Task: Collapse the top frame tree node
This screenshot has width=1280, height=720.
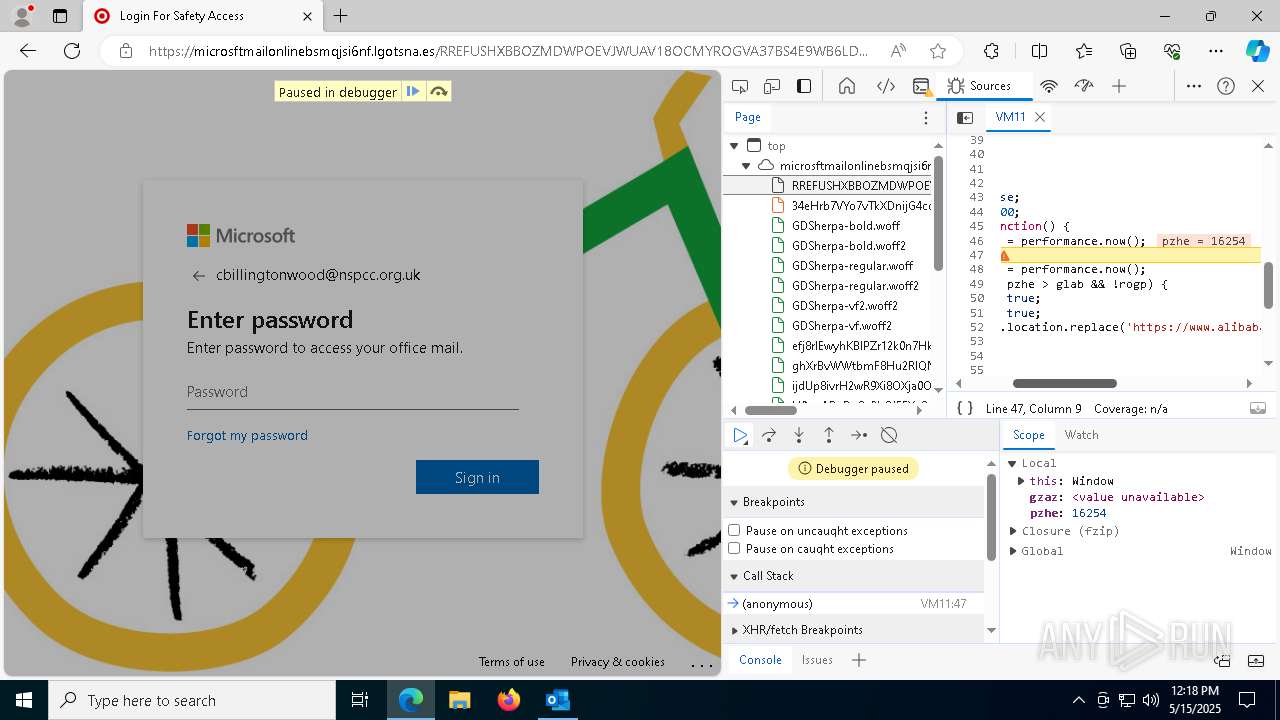Action: pyautogui.click(x=735, y=146)
